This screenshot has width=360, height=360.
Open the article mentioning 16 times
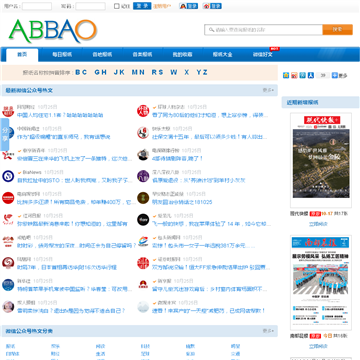67,267
